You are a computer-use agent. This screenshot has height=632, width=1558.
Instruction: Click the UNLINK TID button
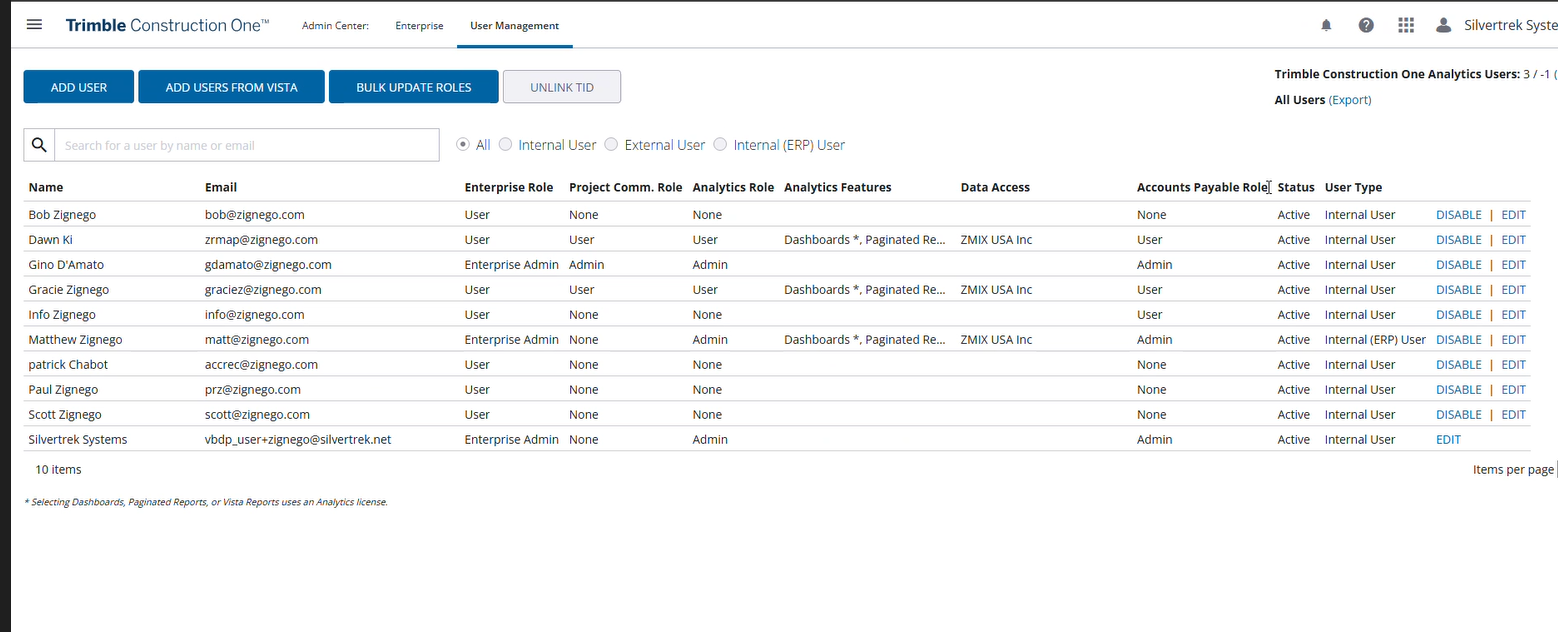pyautogui.click(x=562, y=87)
